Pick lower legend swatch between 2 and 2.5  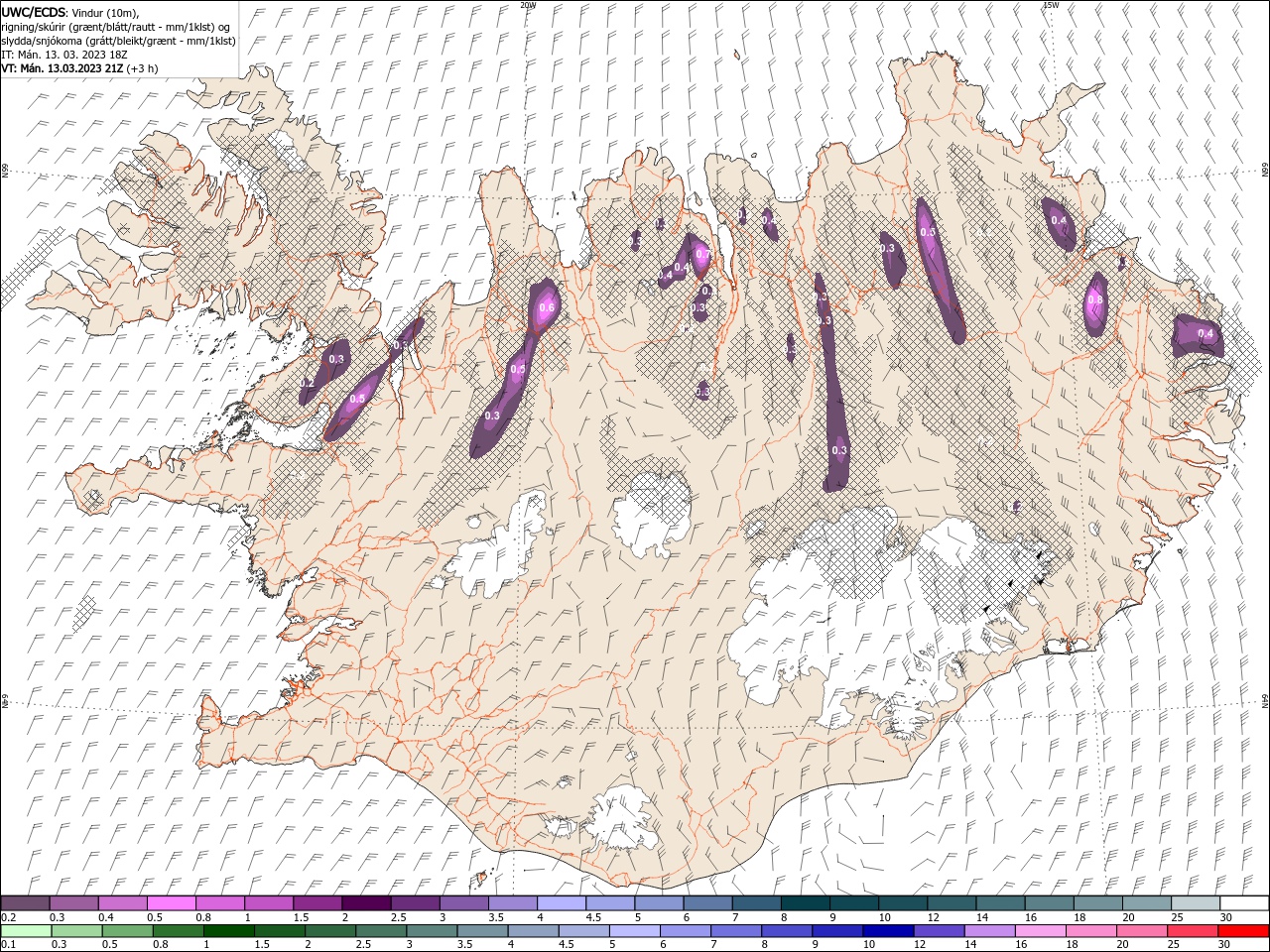330,931
